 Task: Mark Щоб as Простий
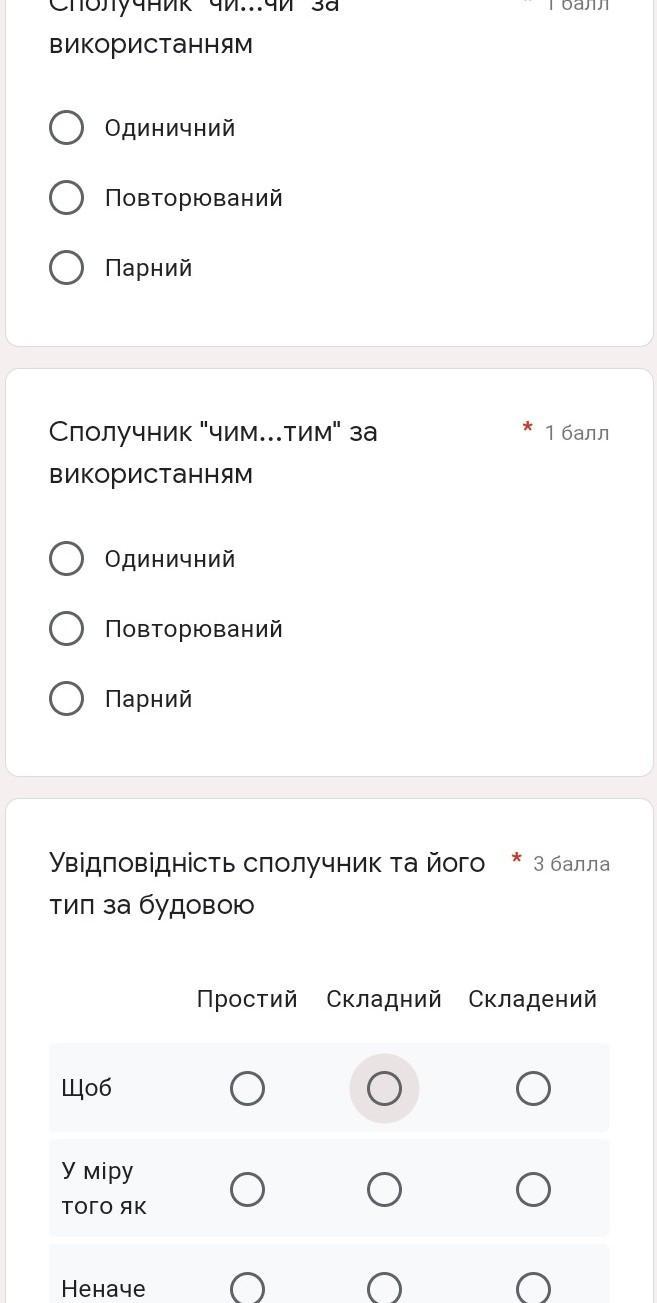coord(247,1088)
